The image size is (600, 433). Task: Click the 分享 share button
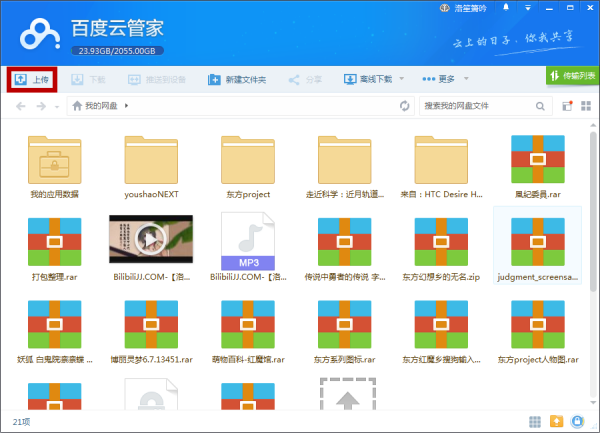(305, 79)
